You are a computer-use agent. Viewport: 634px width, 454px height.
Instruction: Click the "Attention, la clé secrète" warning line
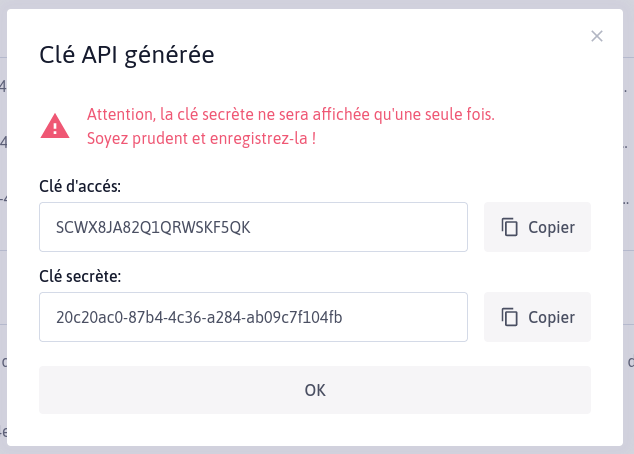point(291,114)
